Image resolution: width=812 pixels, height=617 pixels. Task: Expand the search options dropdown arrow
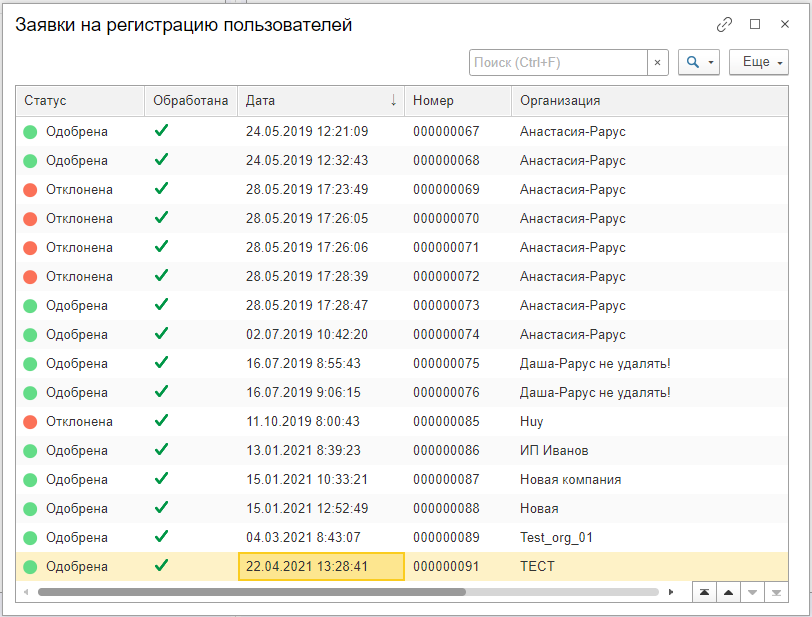tap(711, 63)
